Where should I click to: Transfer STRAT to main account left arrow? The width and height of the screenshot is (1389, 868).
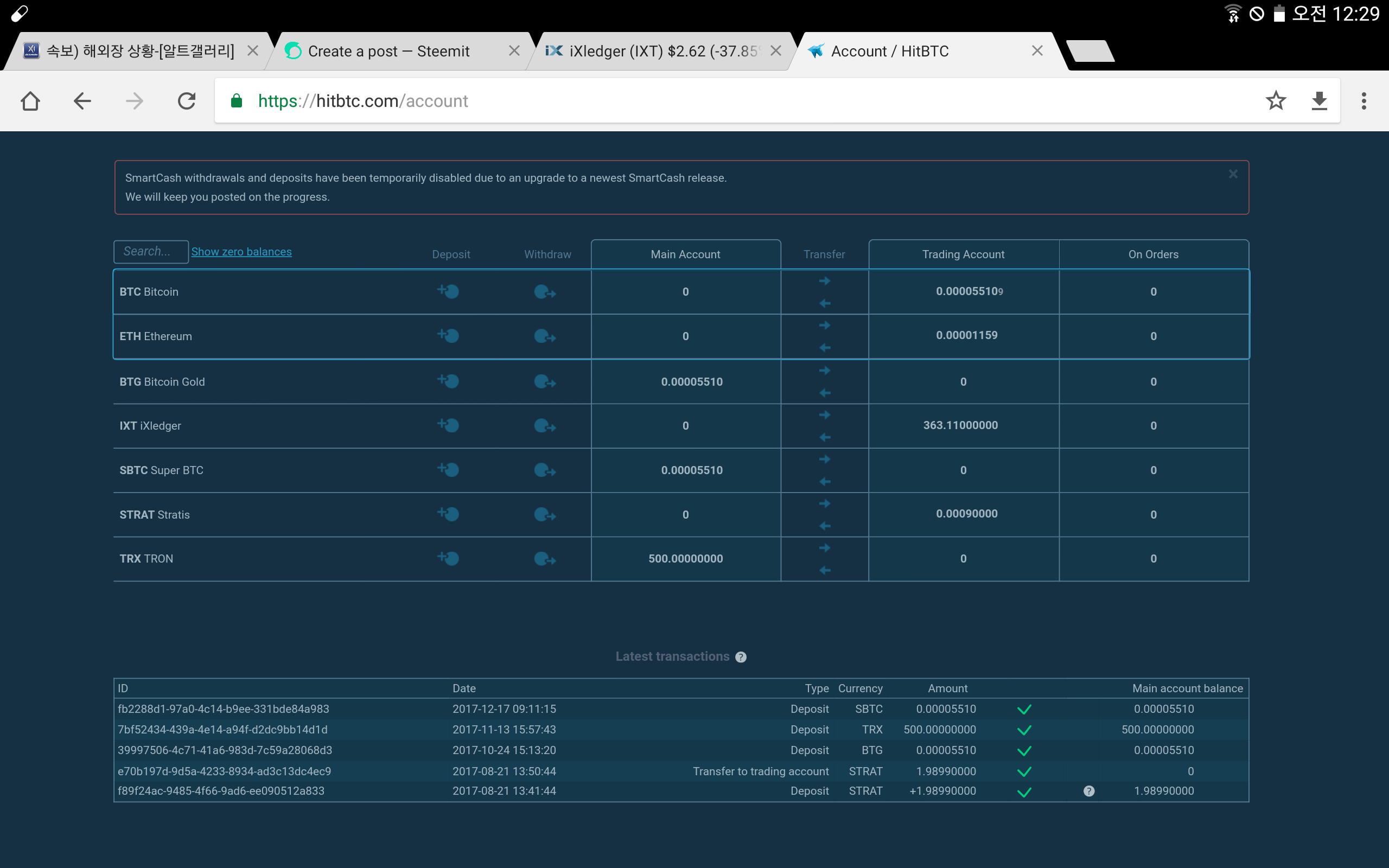[825, 526]
